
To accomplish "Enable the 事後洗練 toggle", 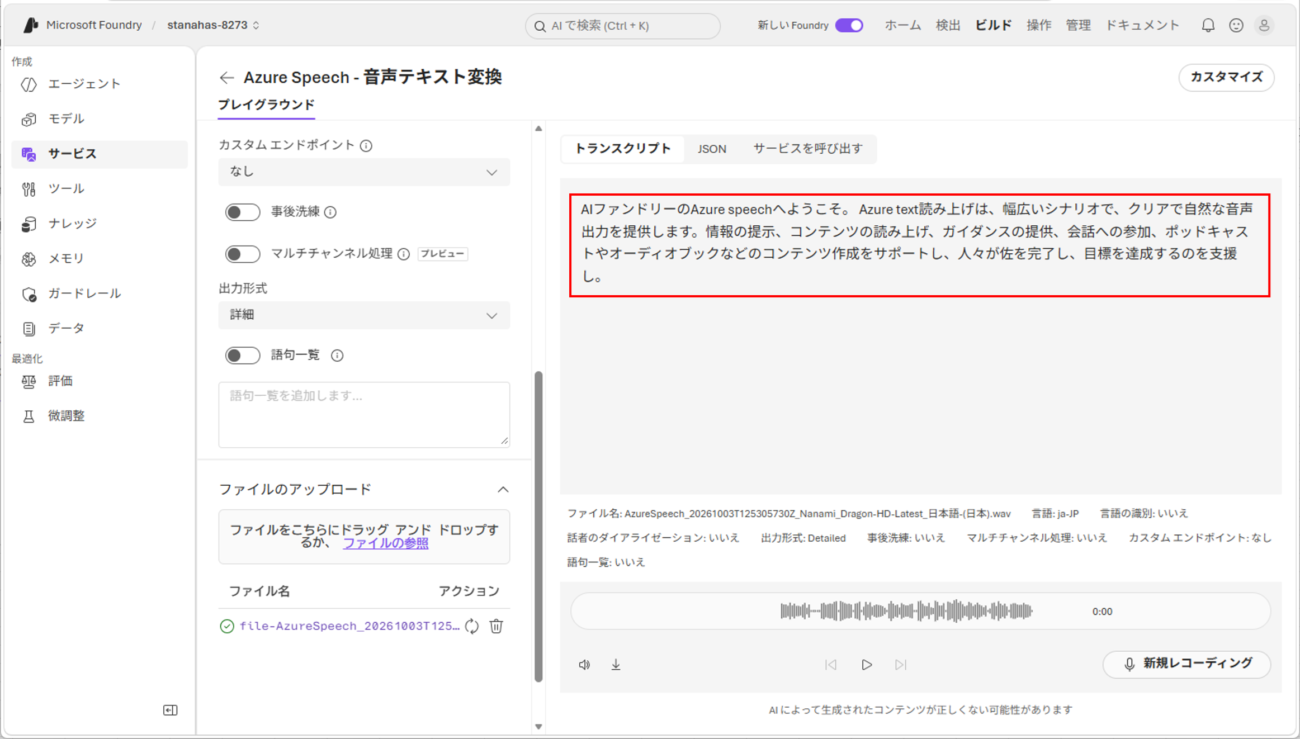I will (x=242, y=212).
